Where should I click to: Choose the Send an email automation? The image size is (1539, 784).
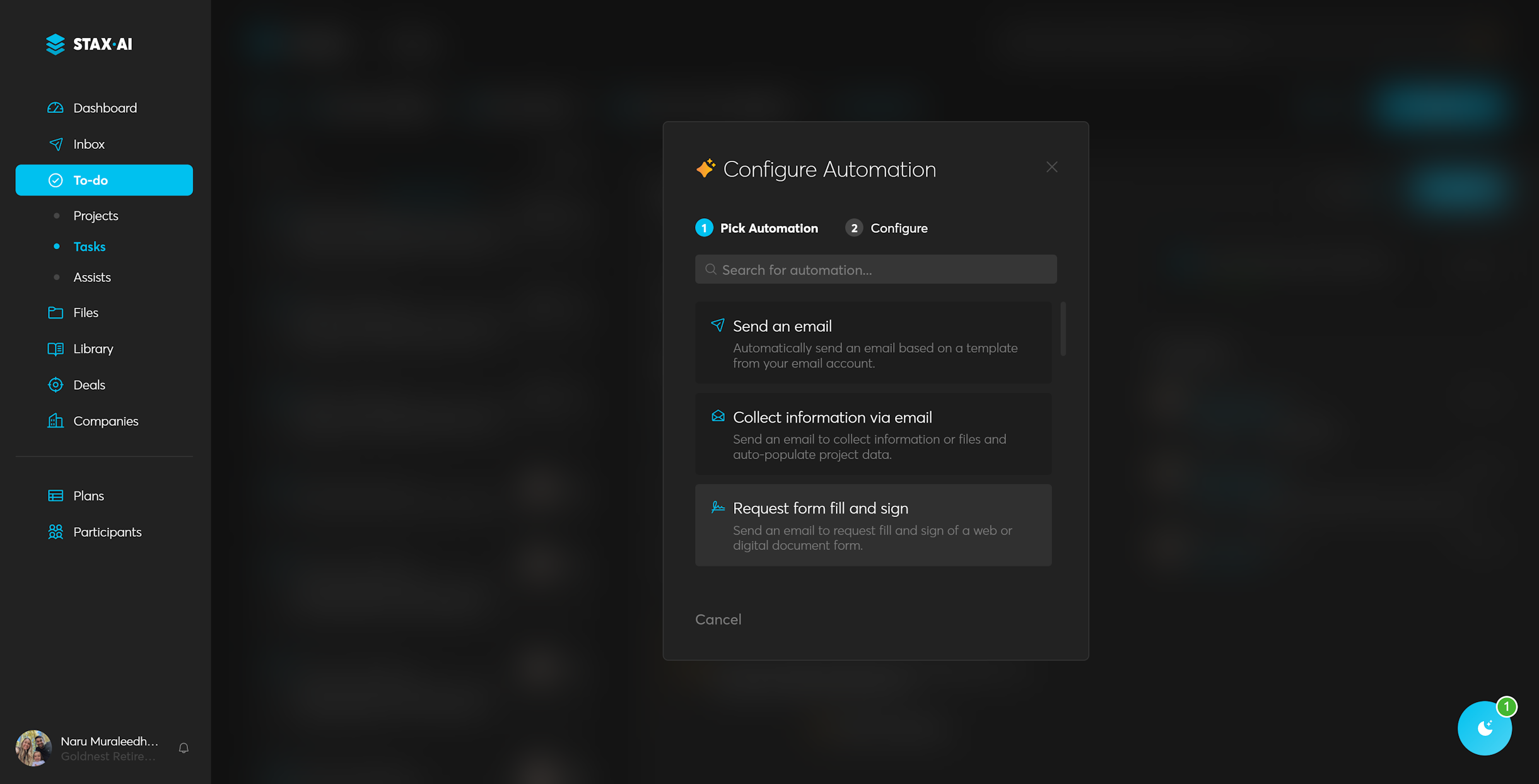tap(873, 342)
